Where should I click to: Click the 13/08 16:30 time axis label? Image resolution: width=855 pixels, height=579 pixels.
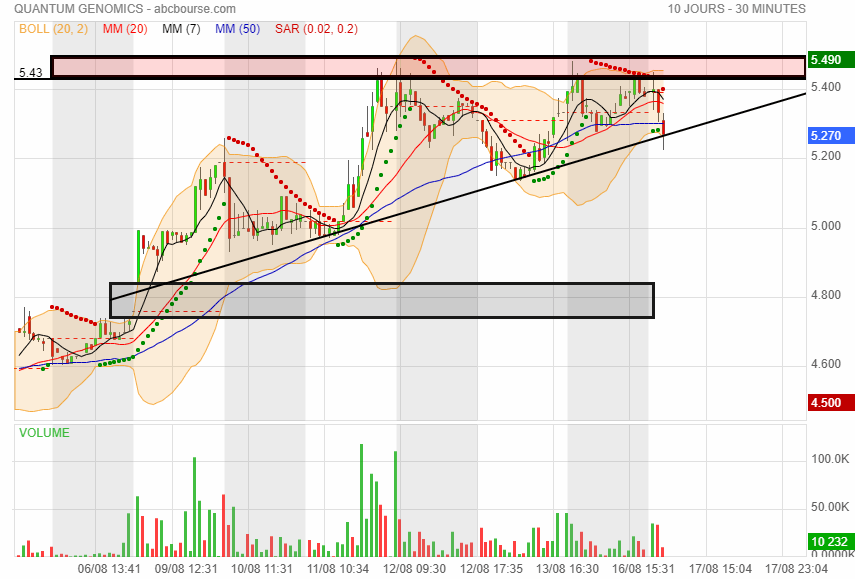(568, 569)
